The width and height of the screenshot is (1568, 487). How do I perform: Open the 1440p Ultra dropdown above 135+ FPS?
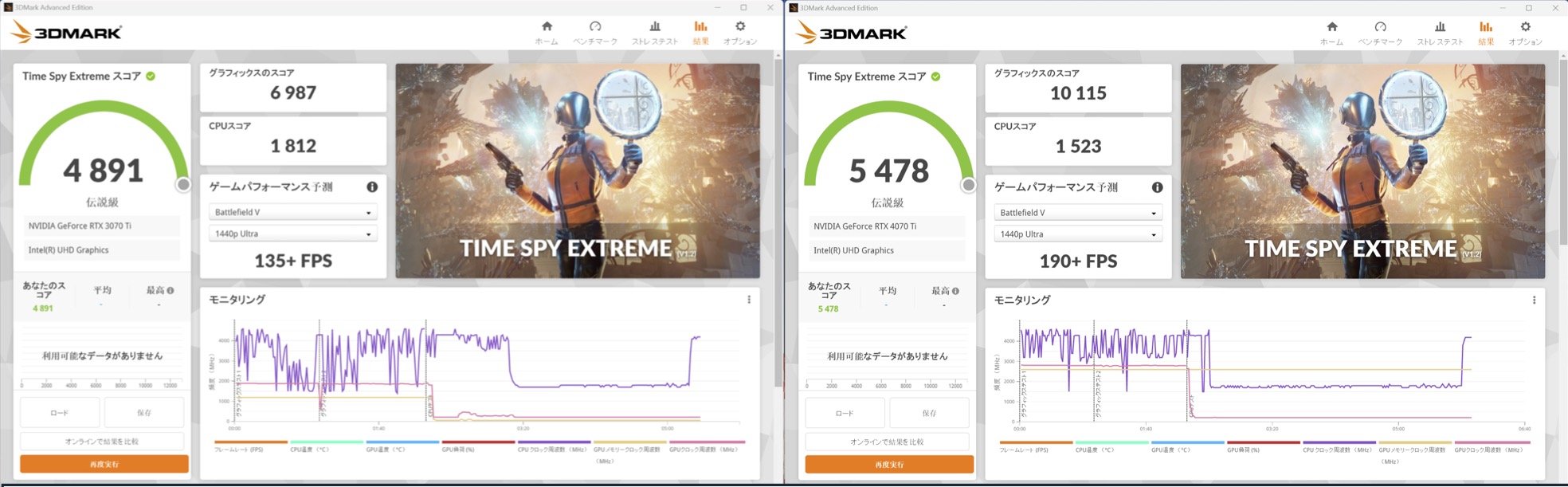[x=292, y=234]
